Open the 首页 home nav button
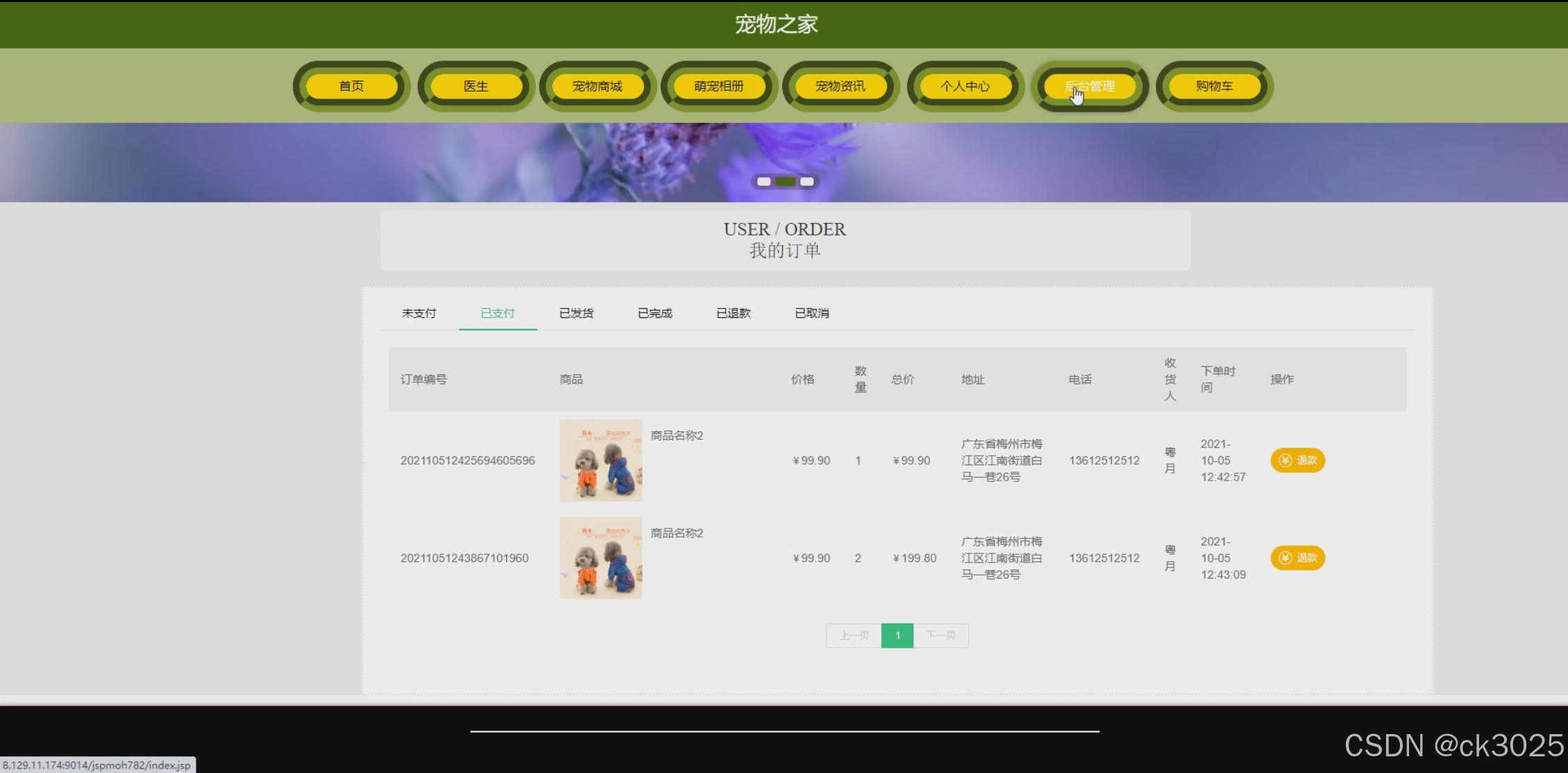Image resolution: width=1568 pixels, height=773 pixels. (x=351, y=86)
